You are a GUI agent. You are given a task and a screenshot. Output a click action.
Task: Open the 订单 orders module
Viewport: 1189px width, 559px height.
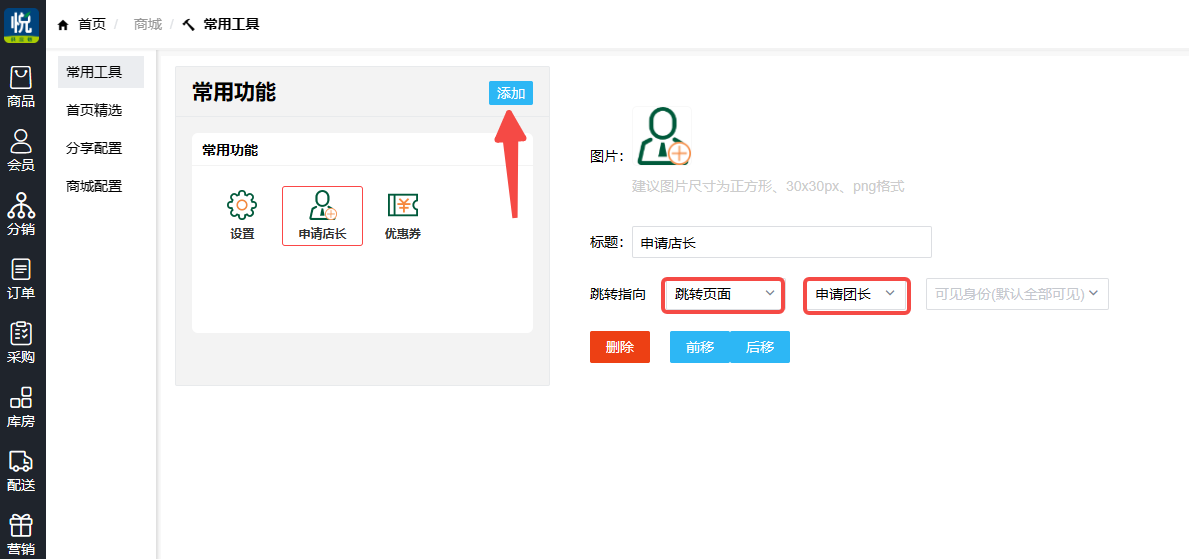(21, 279)
